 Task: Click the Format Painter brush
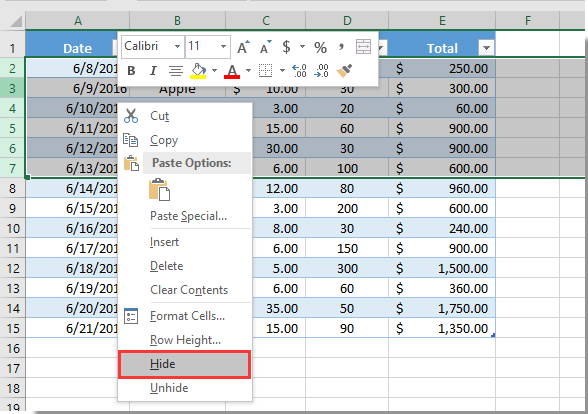(x=344, y=70)
